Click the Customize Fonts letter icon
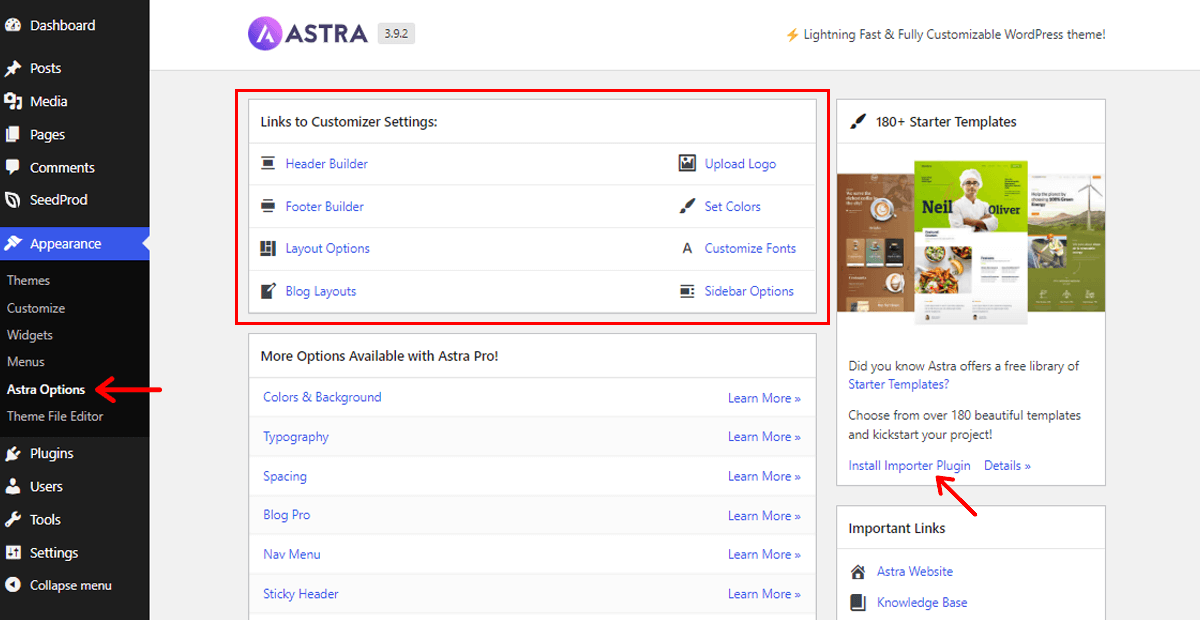This screenshot has height=620, width=1200. [x=687, y=248]
